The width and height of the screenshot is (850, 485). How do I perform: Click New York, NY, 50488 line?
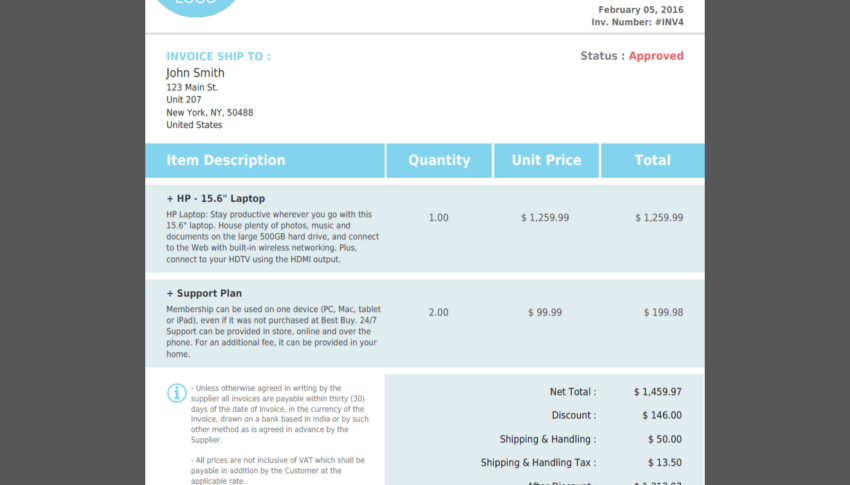[209, 113]
